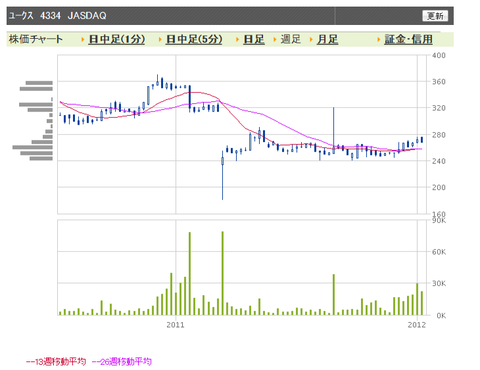Click the 26週移動平均 legend label
Viewport: 480px width, 370px height.
[122, 361]
